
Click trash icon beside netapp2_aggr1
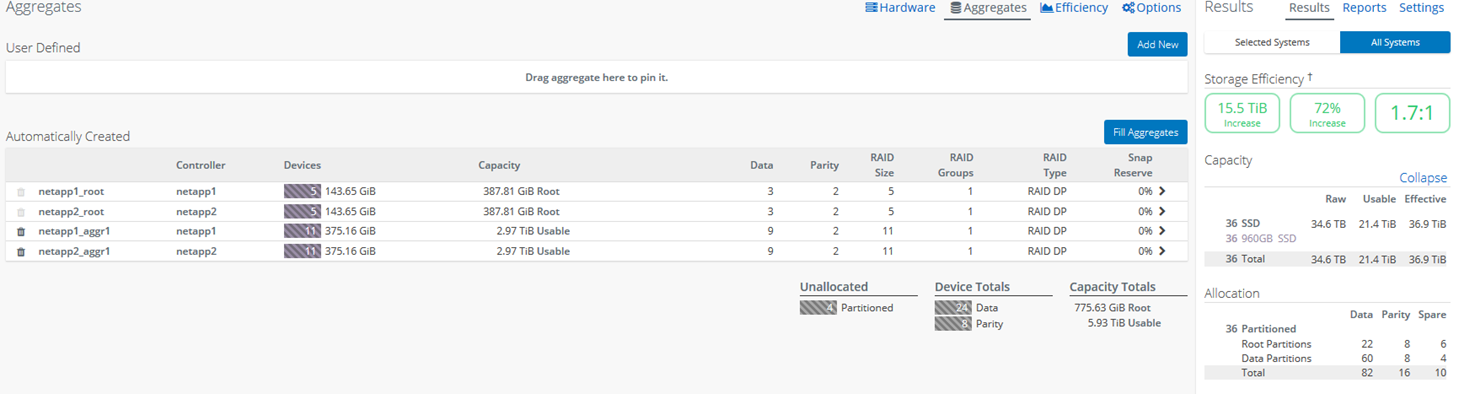[x=21, y=251]
